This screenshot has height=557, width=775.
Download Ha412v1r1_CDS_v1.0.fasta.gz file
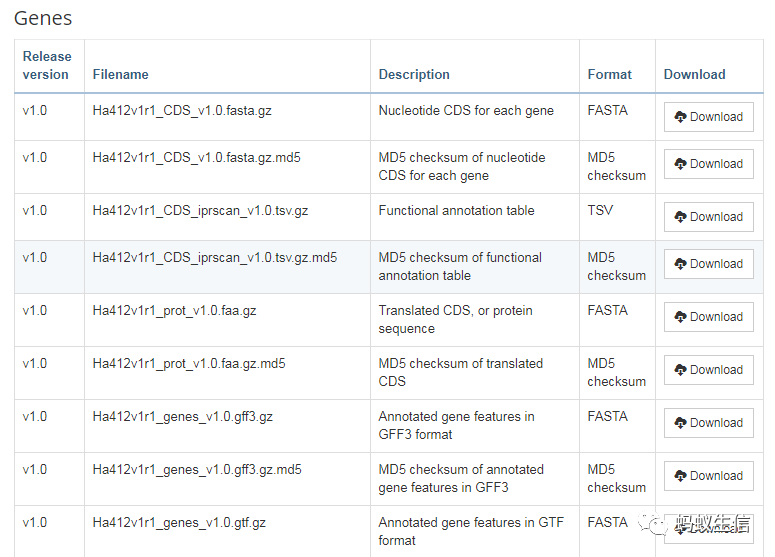(x=708, y=117)
